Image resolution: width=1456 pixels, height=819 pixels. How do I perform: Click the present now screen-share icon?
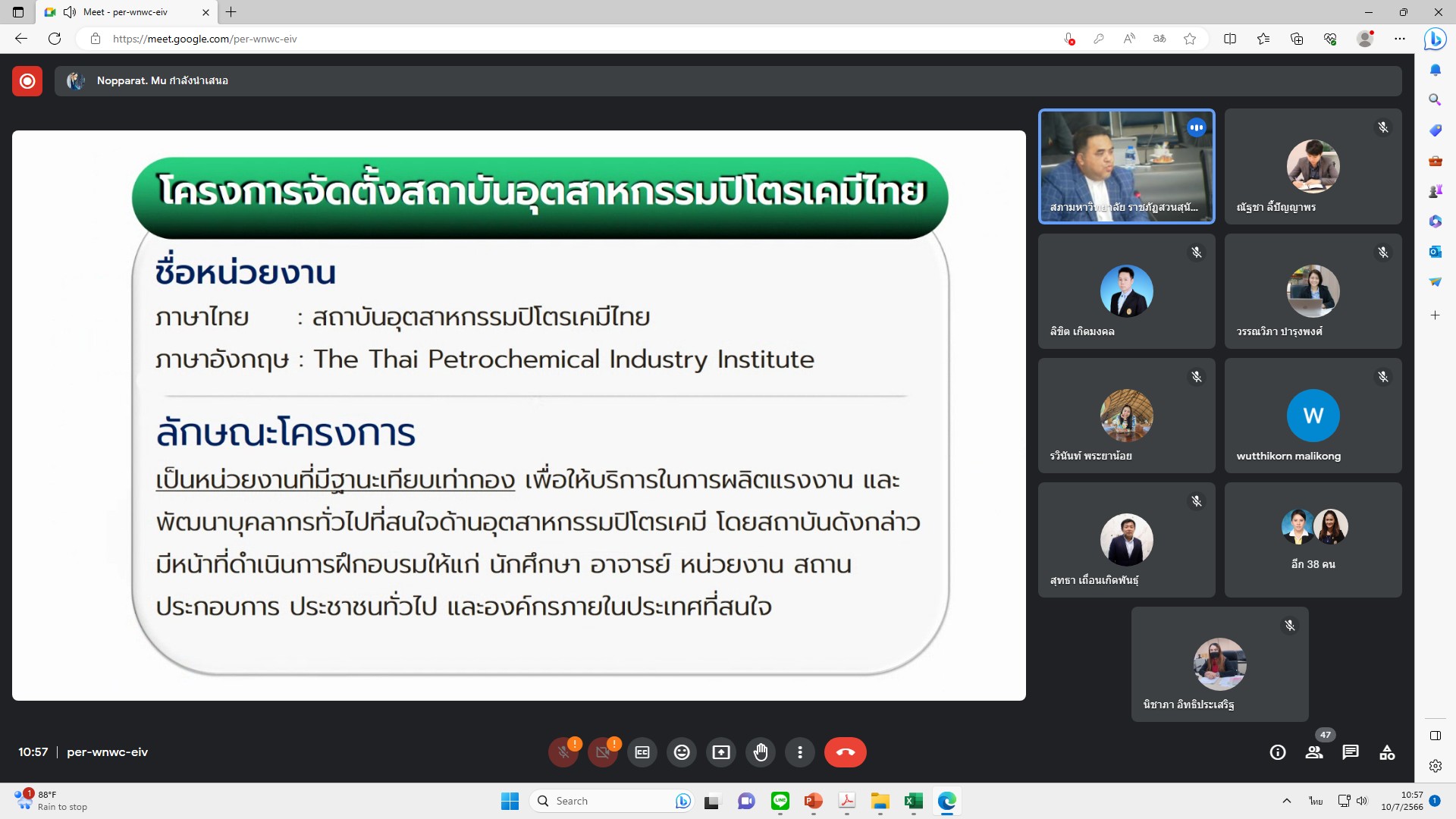(721, 752)
